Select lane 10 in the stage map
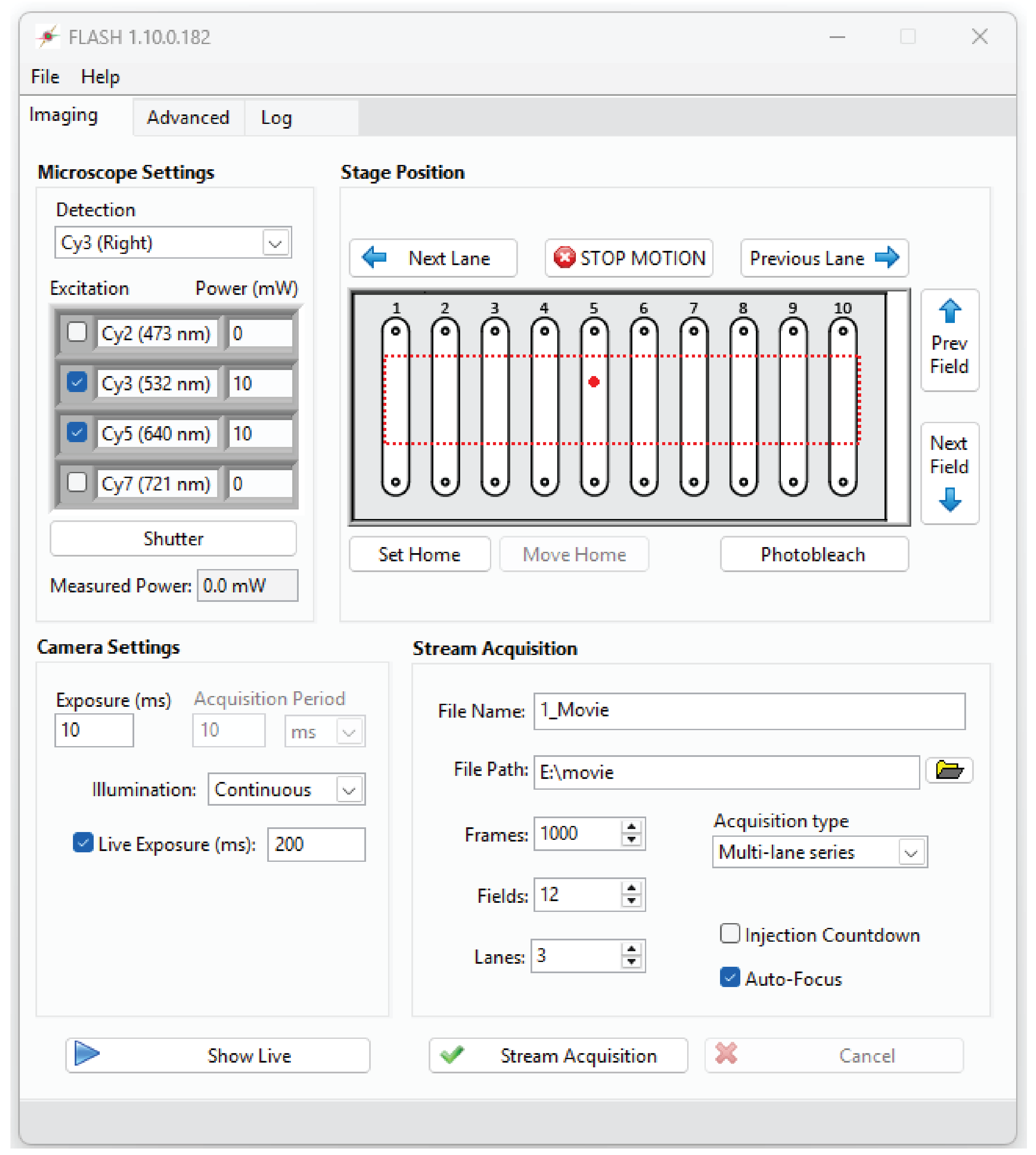The height and width of the screenshot is (1155, 1036). [x=843, y=406]
